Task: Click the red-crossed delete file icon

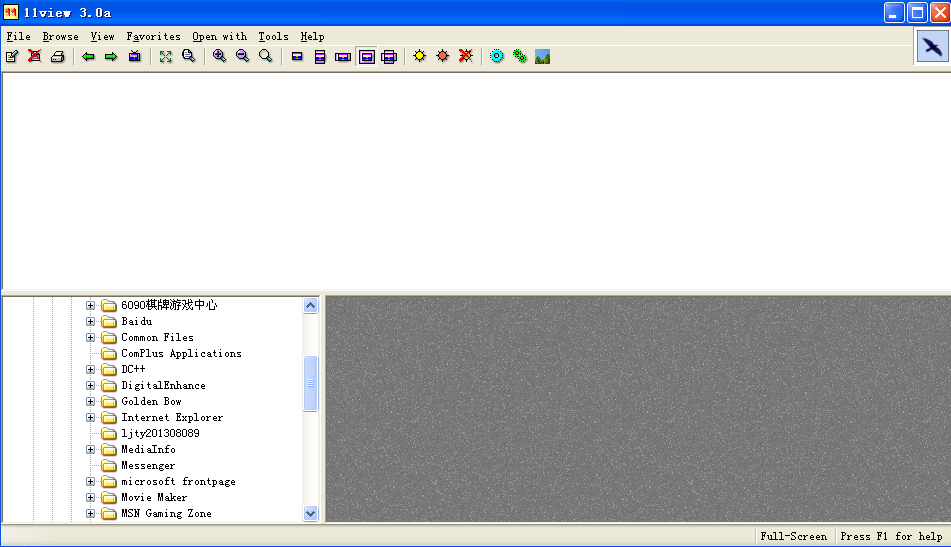Action: (x=35, y=57)
